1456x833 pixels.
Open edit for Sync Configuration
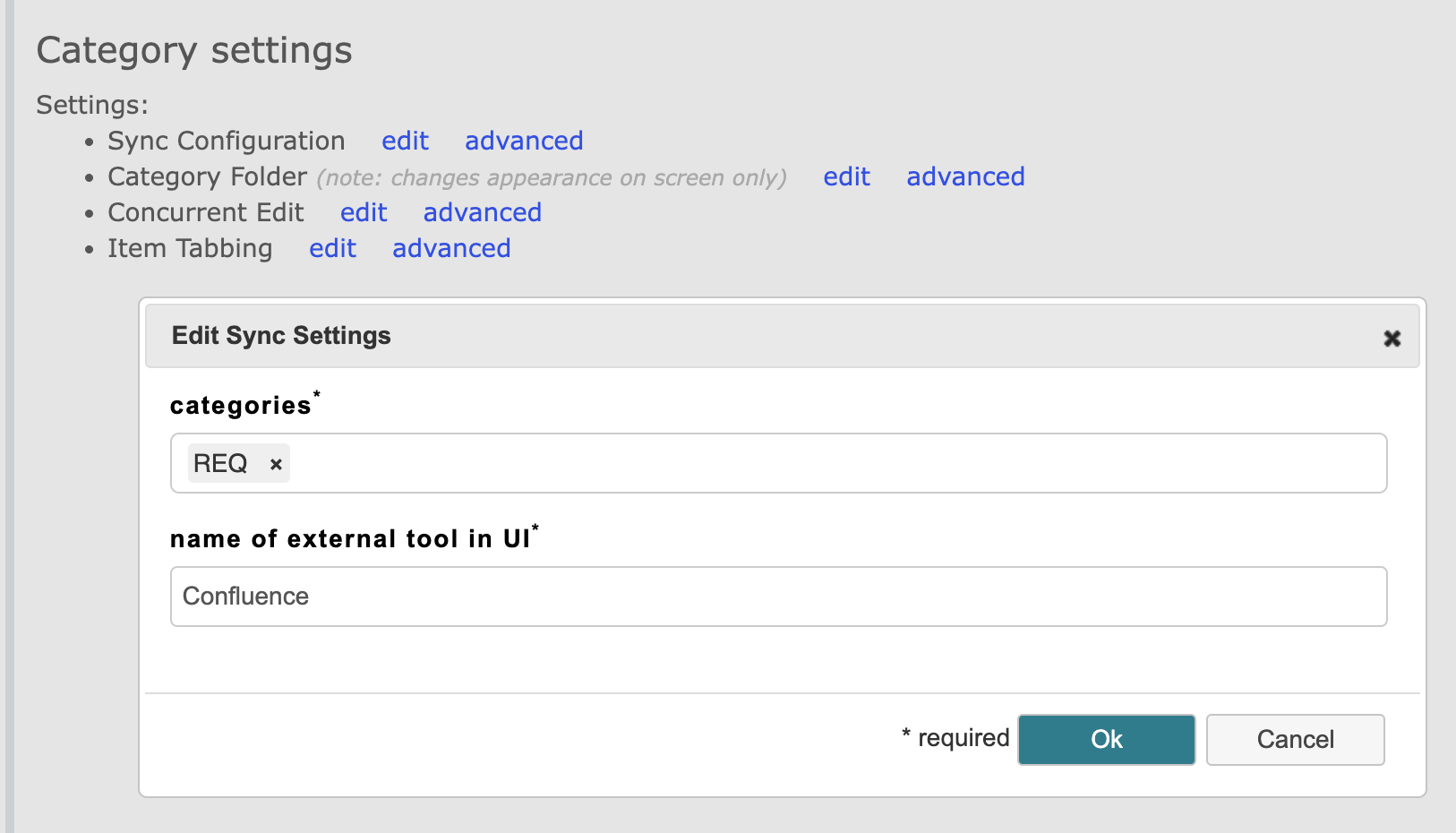click(x=406, y=141)
